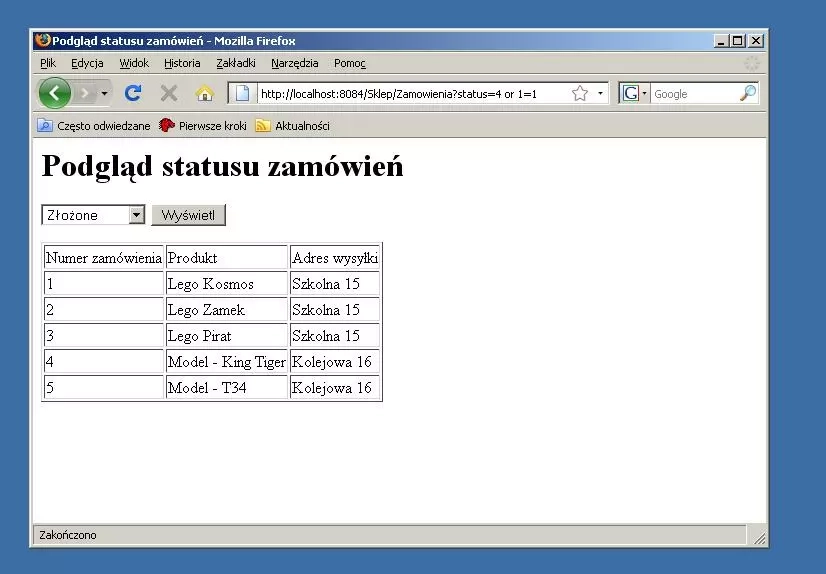This screenshot has width=826, height=574.
Task: Open the Aktualności feed bookmark
Action: coord(292,126)
